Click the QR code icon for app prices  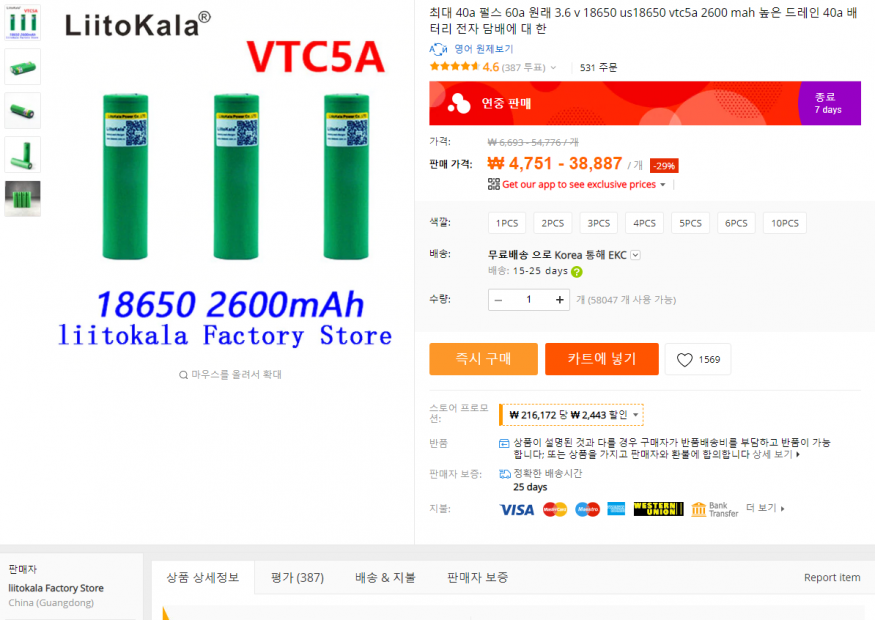pyautogui.click(x=493, y=184)
